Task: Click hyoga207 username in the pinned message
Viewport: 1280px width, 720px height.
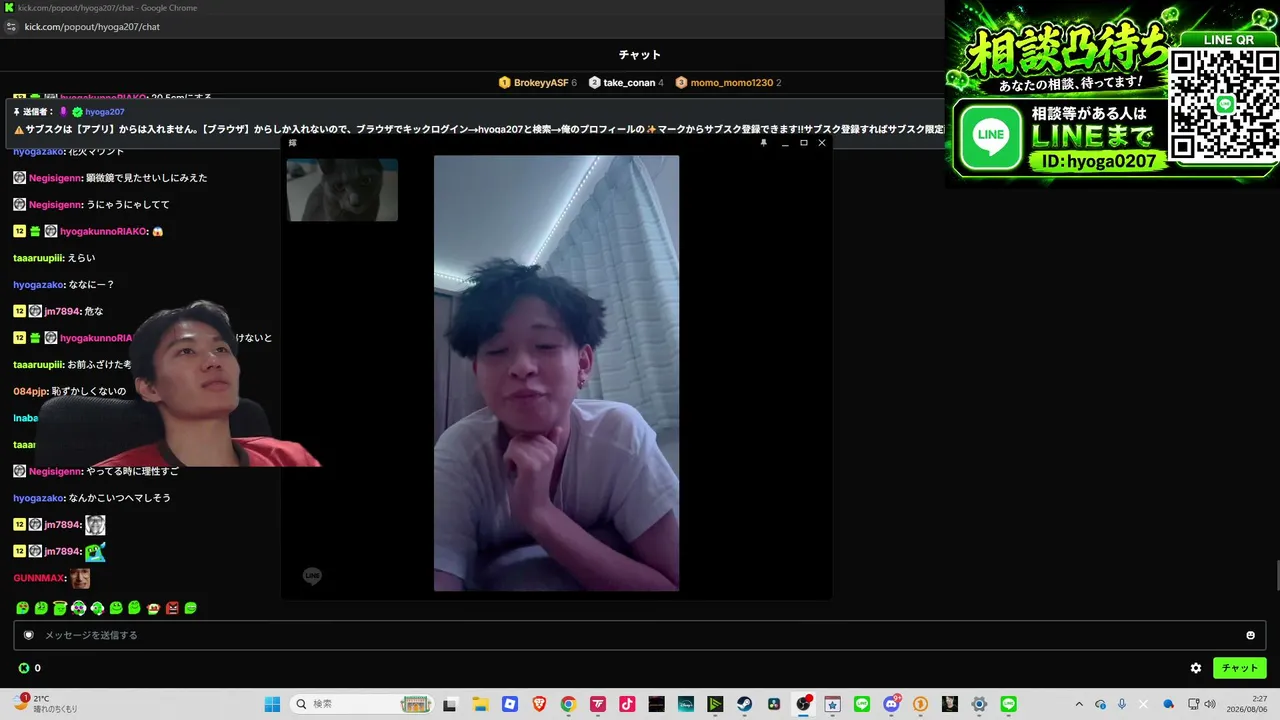Action: click(105, 112)
